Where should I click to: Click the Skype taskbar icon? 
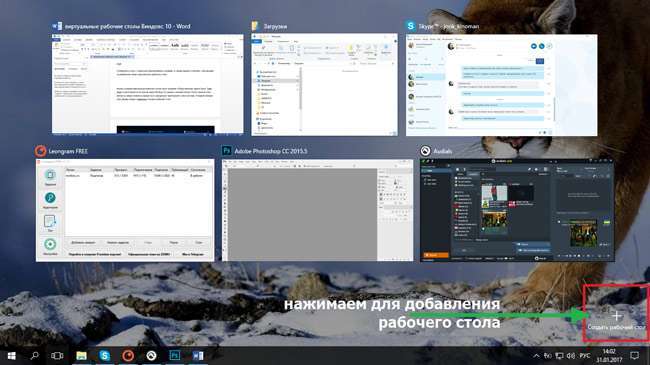(104, 356)
